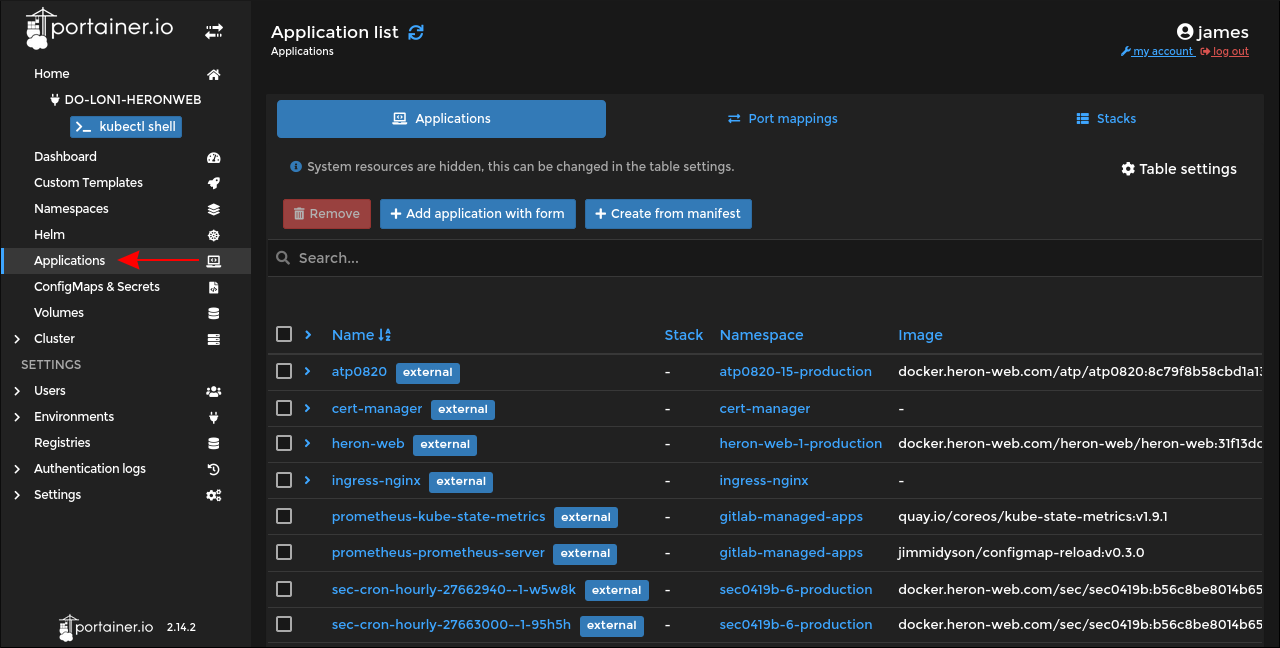Click the Helm wheel icon in sidebar
Viewport: 1280px width, 648px height.
[213, 235]
